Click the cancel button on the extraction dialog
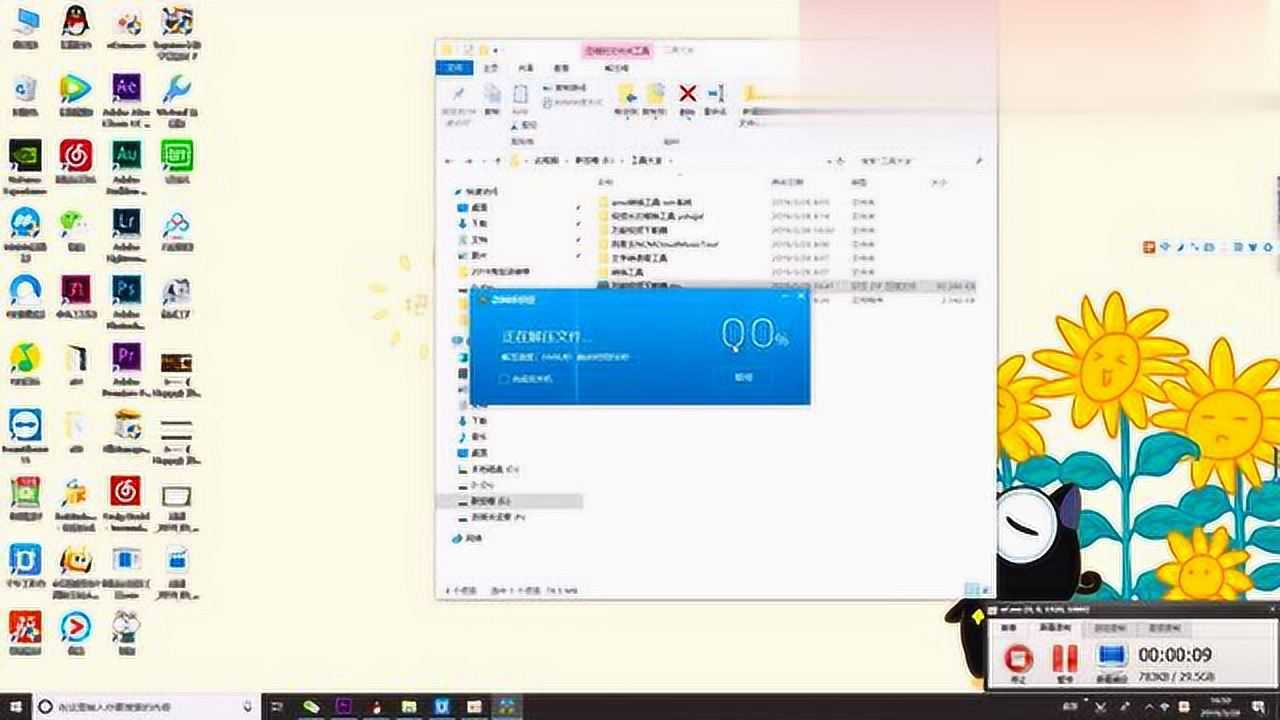Screen dimensions: 1280x720 744,377
